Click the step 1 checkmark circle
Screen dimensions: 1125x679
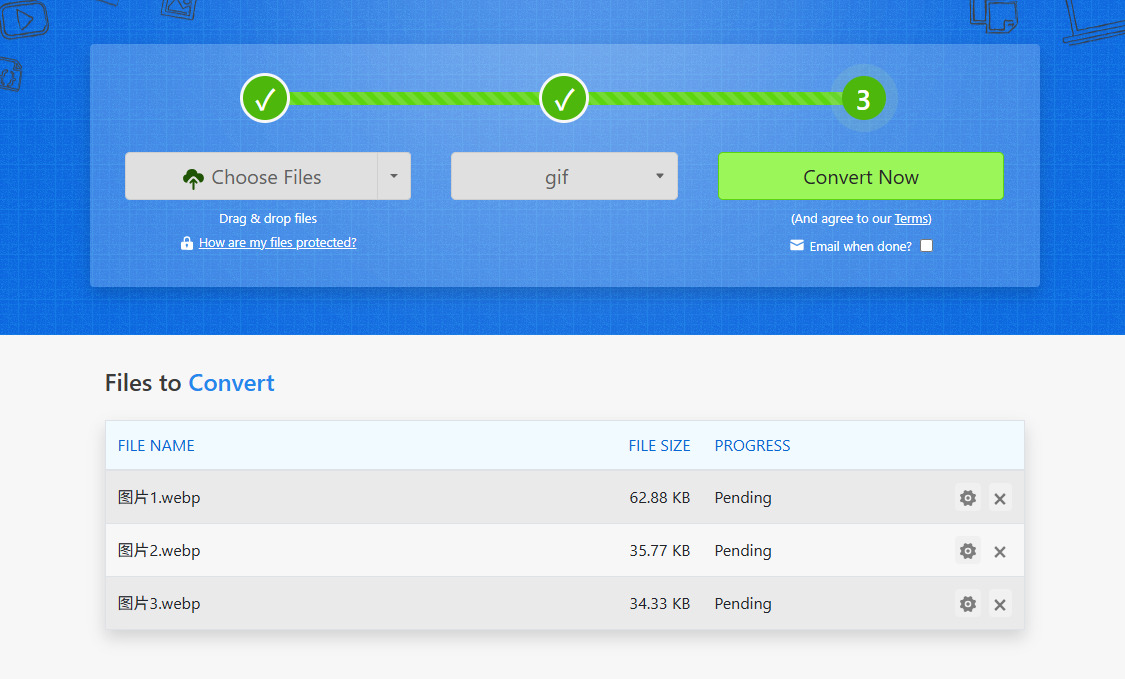(265, 98)
